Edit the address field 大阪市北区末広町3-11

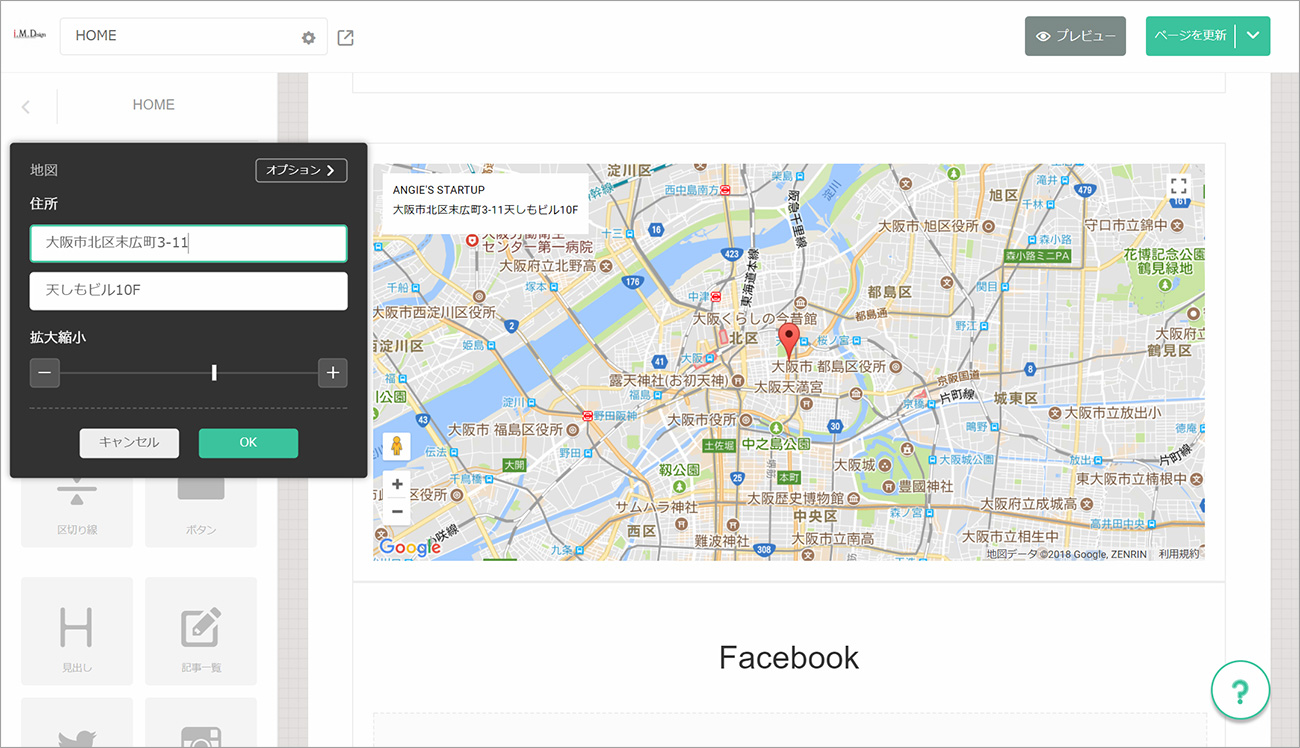click(189, 243)
